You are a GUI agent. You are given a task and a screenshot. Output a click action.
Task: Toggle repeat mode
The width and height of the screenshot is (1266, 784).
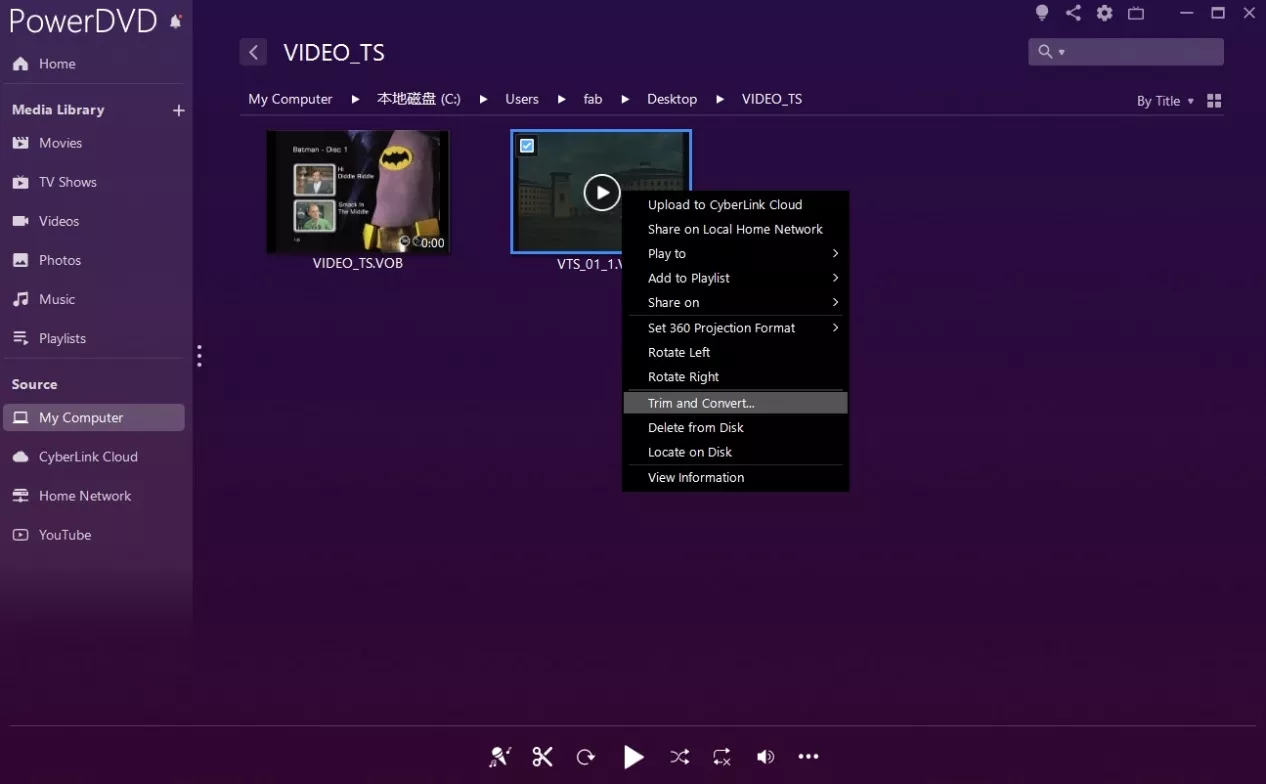pyautogui.click(x=722, y=757)
